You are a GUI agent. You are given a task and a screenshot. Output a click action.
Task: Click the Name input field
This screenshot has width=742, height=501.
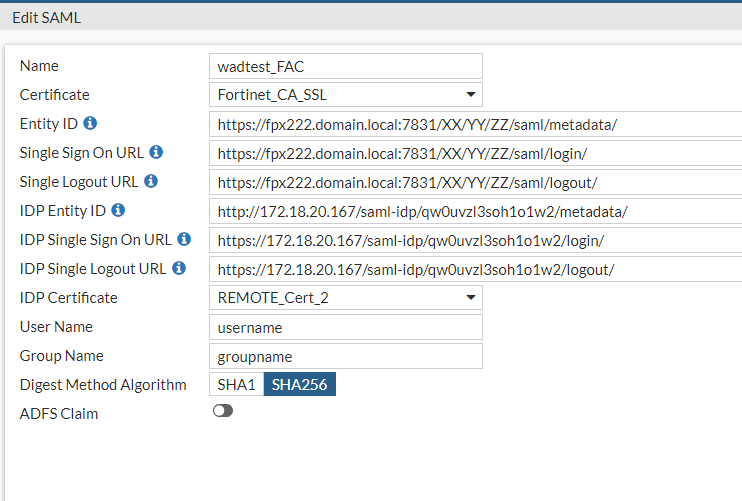[x=345, y=66]
